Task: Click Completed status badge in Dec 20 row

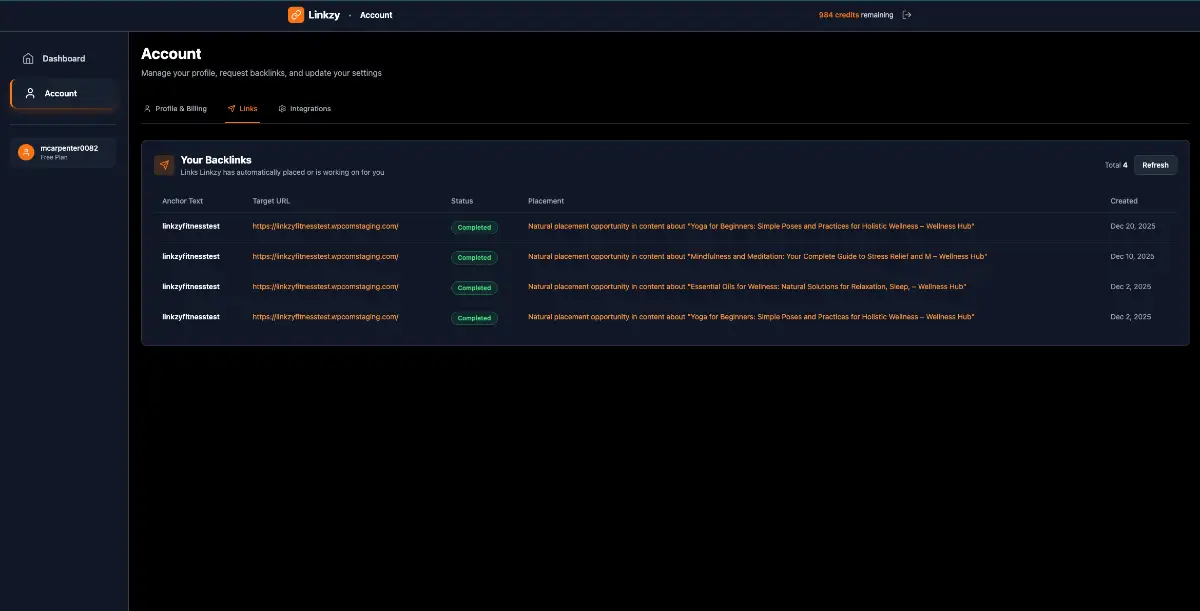Action: click(474, 227)
